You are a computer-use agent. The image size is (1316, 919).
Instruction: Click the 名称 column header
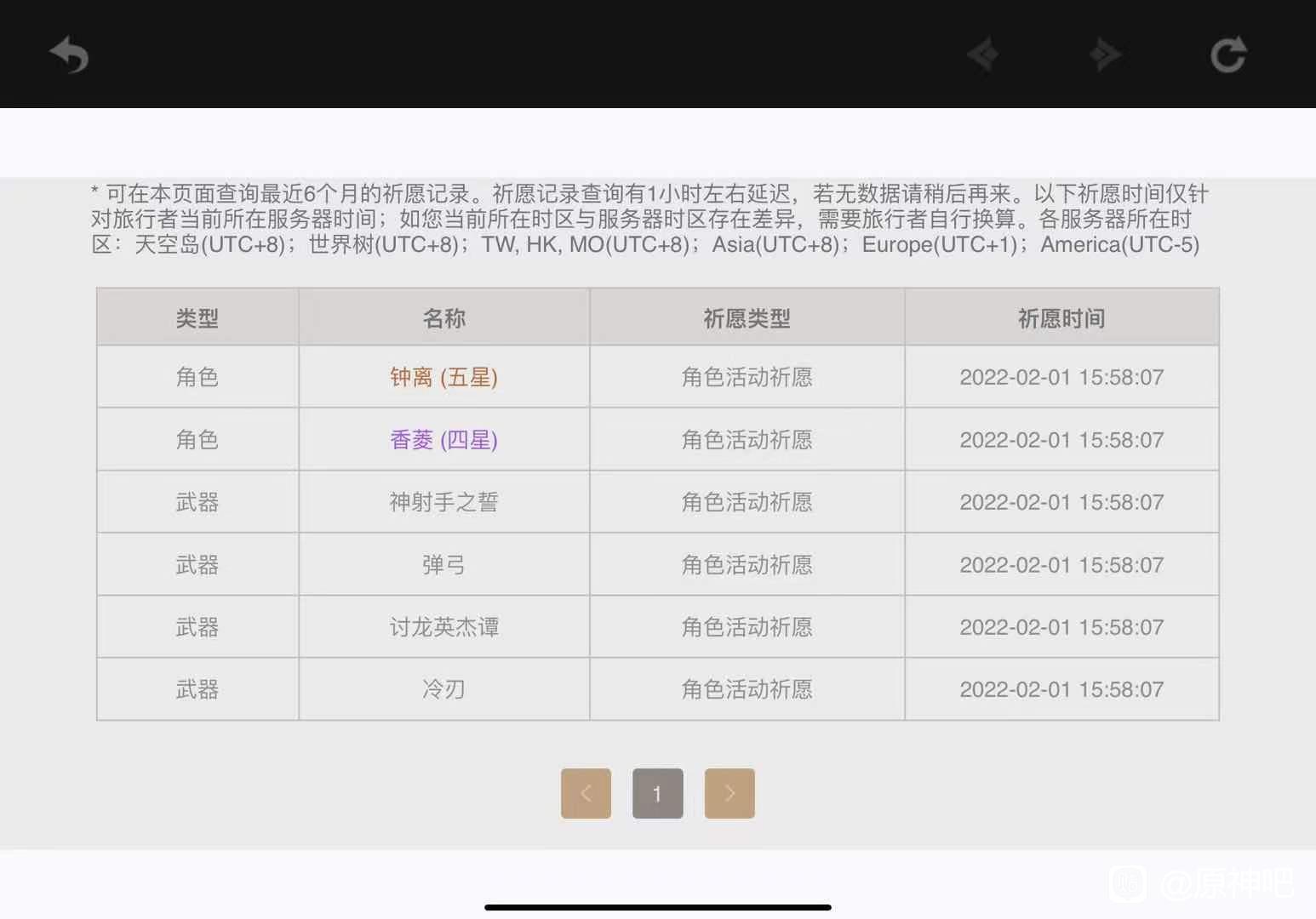click(x=444, y=318)
